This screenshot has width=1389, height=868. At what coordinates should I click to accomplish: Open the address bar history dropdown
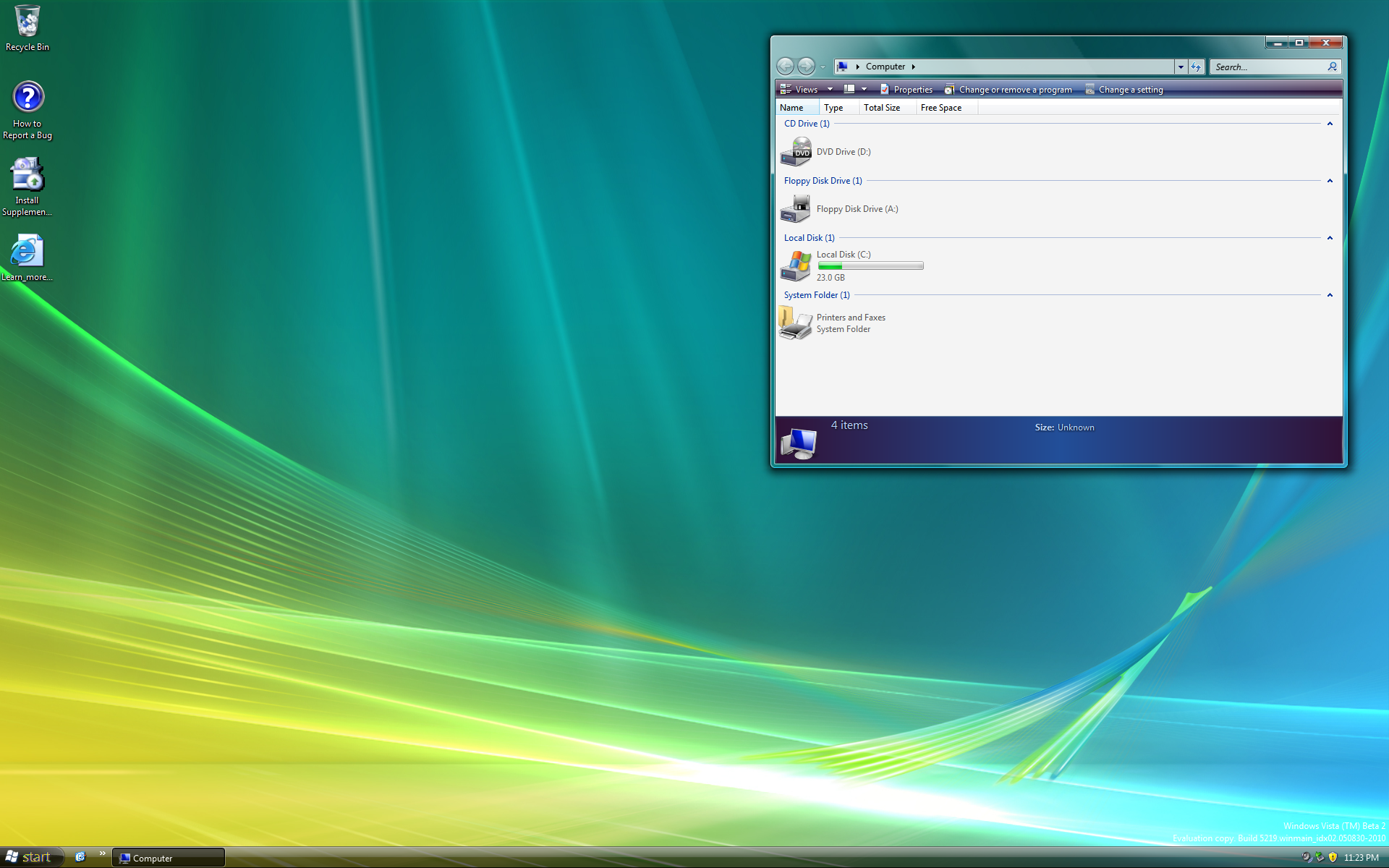1181,67
